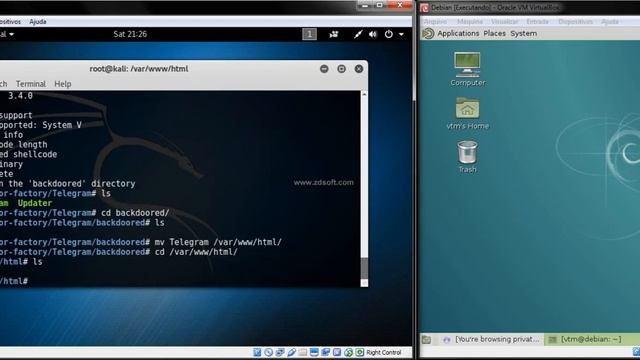The width and height of the screenshot is (640, 360).
Task: Click USB devices icon in VirtualBox status bar
Action: point(291,352)
